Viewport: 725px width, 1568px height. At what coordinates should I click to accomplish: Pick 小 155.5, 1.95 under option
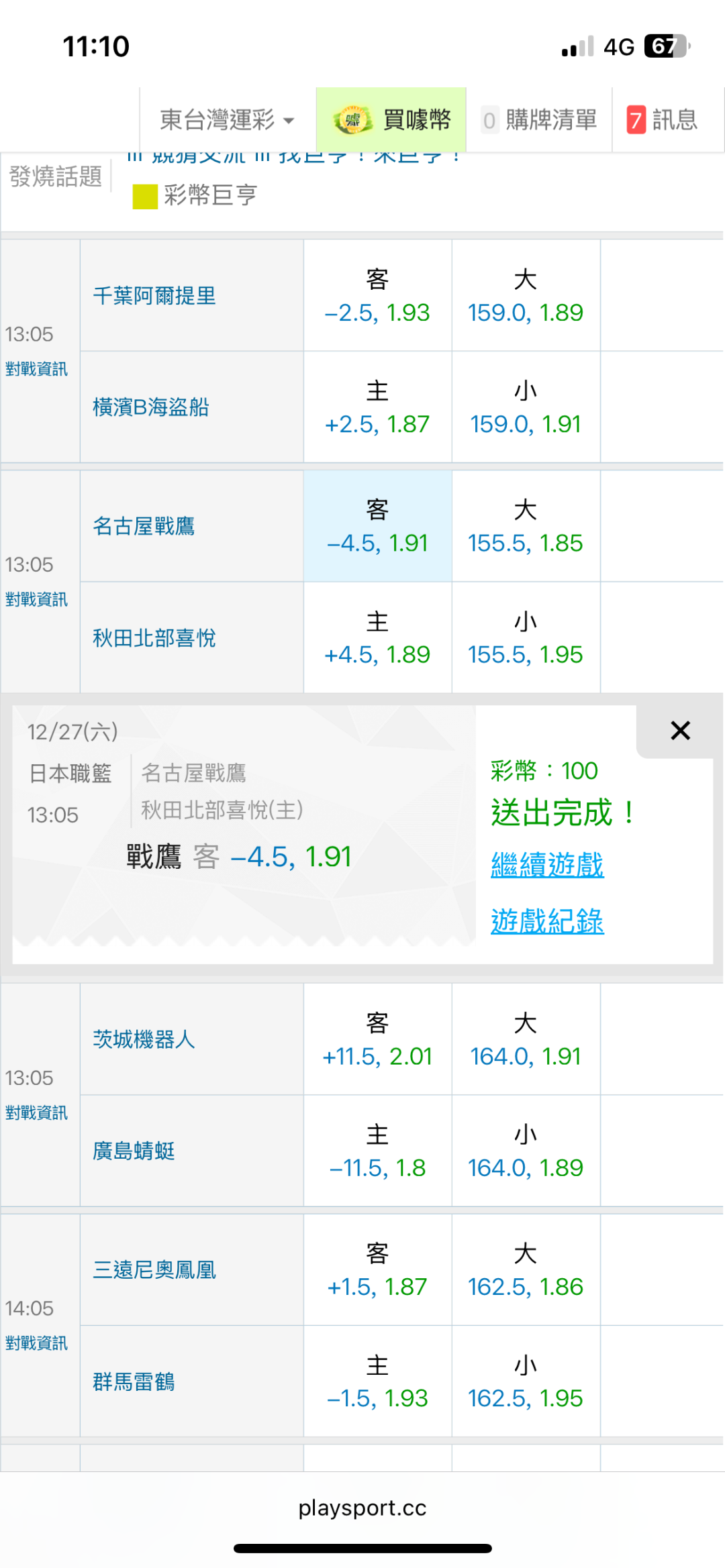[526, 638]
